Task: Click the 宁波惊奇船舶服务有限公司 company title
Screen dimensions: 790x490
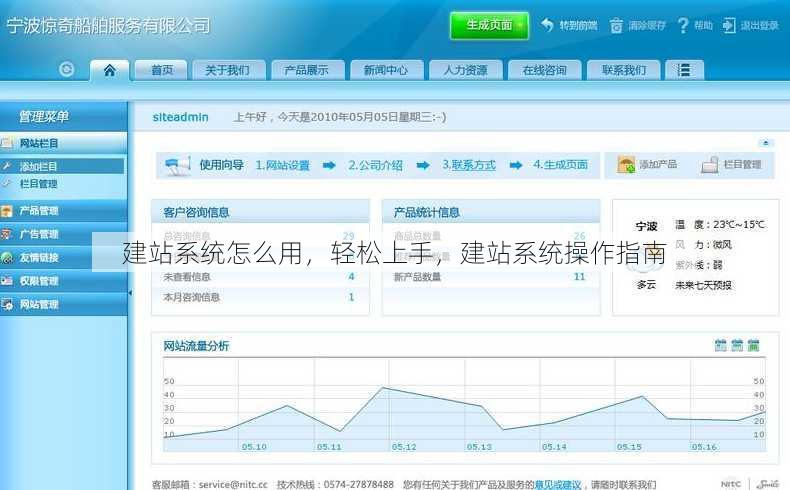Action: [x=108, y=26]
